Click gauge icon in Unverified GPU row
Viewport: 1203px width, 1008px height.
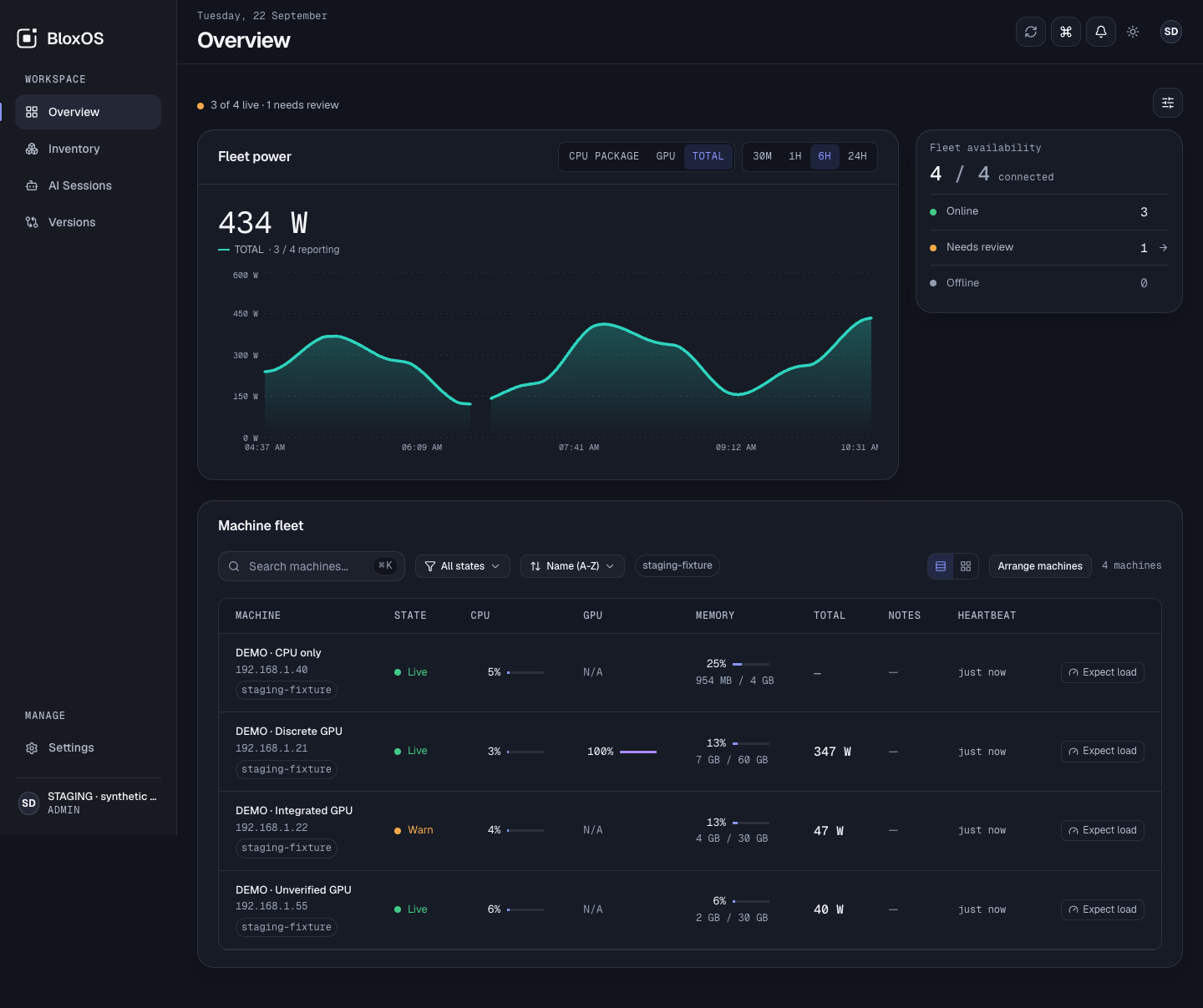(1074, 909)
